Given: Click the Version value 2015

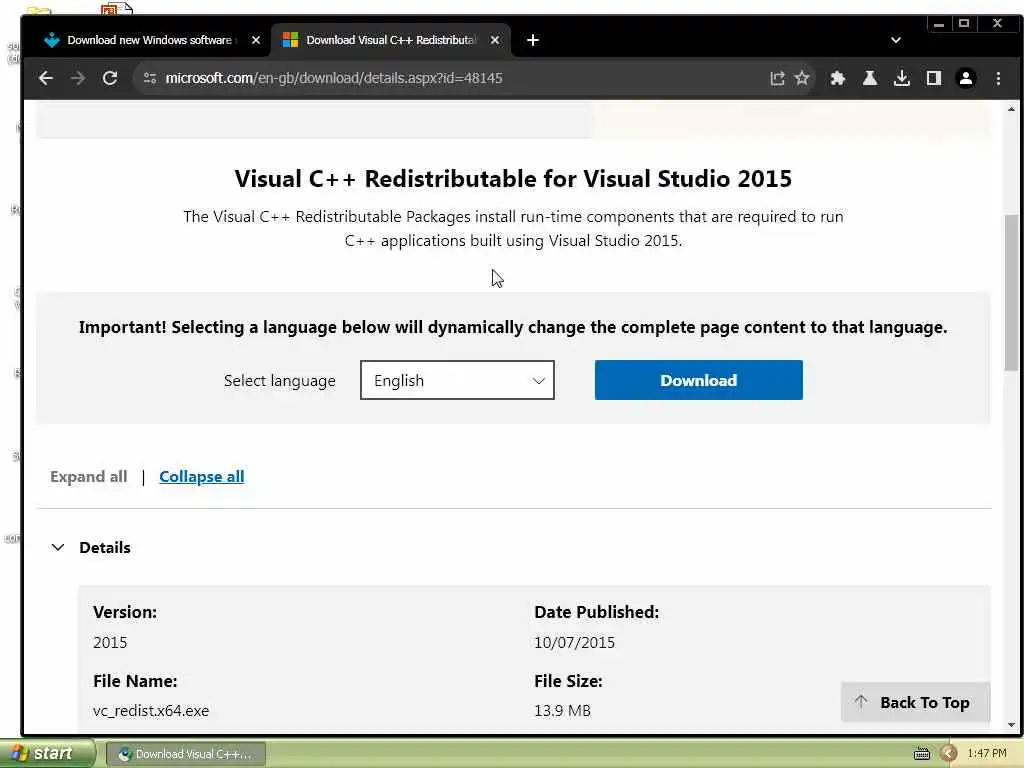Looking at the screenshot, I should coord(110,643).
